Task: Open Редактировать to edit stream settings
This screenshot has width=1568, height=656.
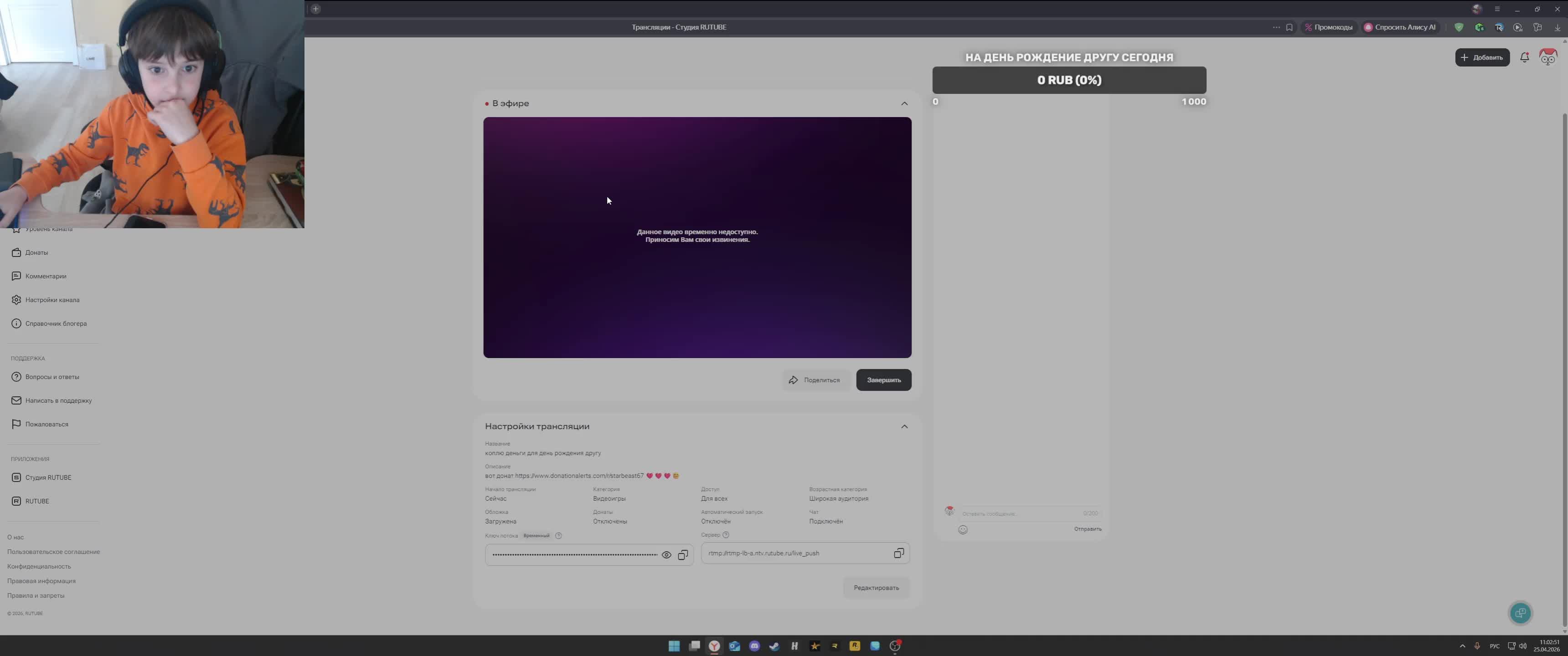Action: click(x=875, y=588)
